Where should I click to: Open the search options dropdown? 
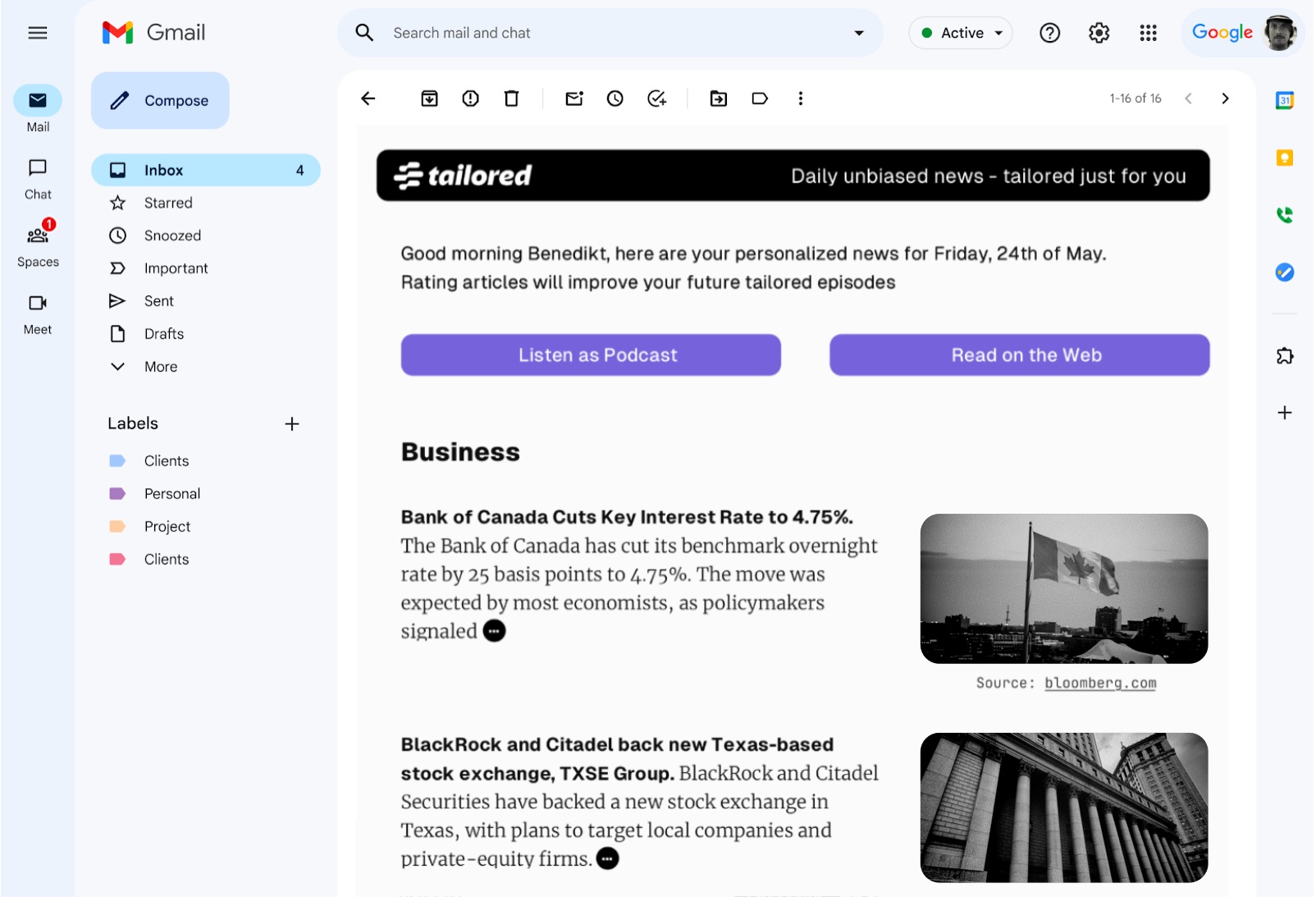858,33
